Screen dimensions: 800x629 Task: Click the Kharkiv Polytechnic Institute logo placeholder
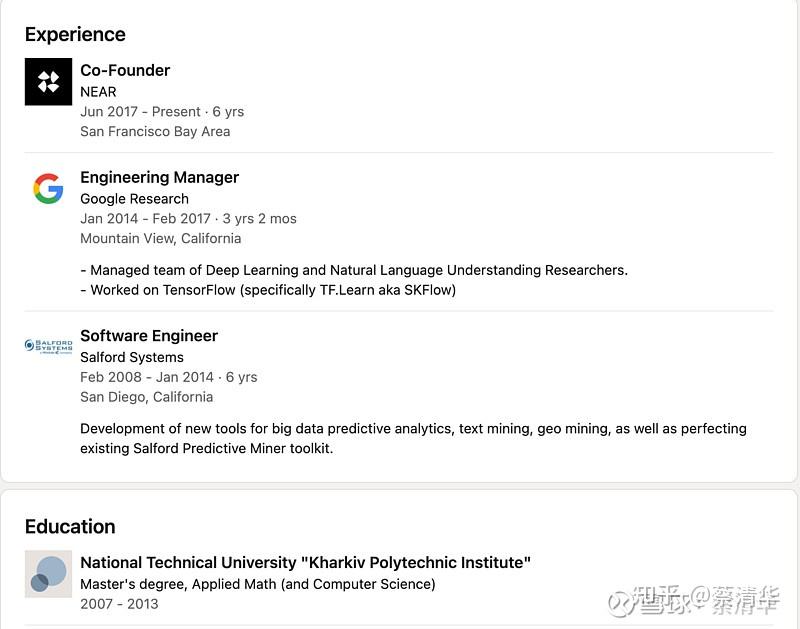48,574
